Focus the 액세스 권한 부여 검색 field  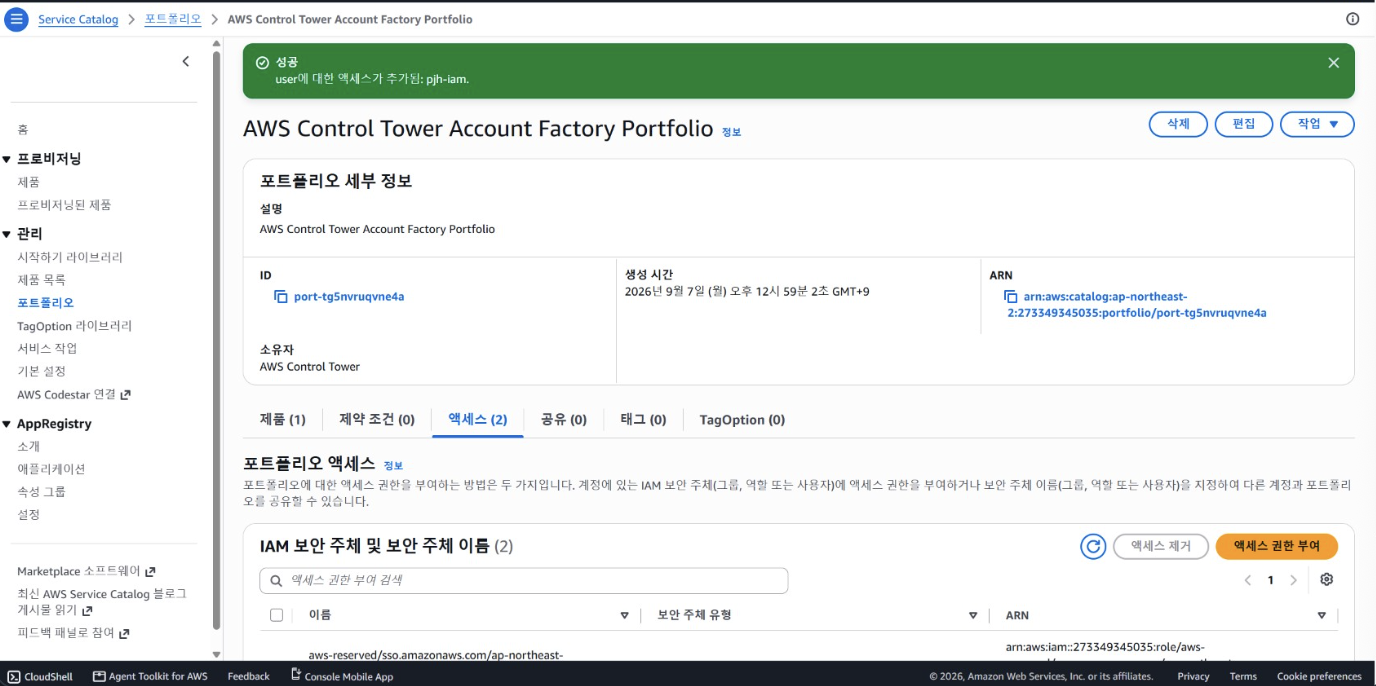point(524,580)
